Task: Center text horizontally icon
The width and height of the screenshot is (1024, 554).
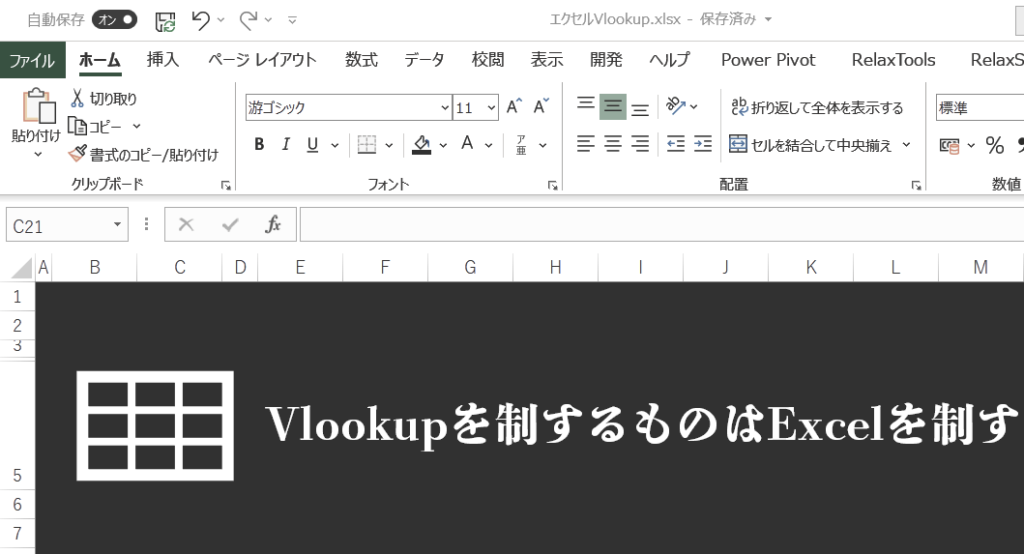Action: pyautogui.click(x=613, y=144)
